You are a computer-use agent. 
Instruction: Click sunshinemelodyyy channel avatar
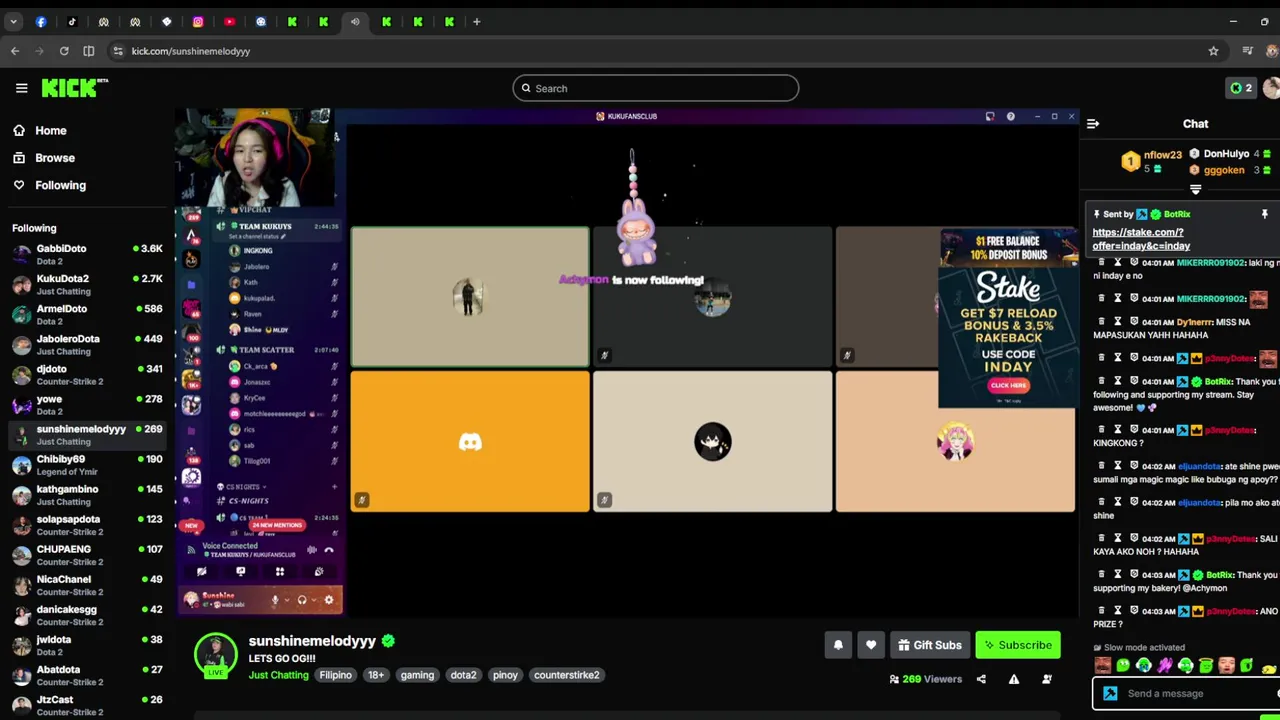pyautogui.click(x=215, y=654)
